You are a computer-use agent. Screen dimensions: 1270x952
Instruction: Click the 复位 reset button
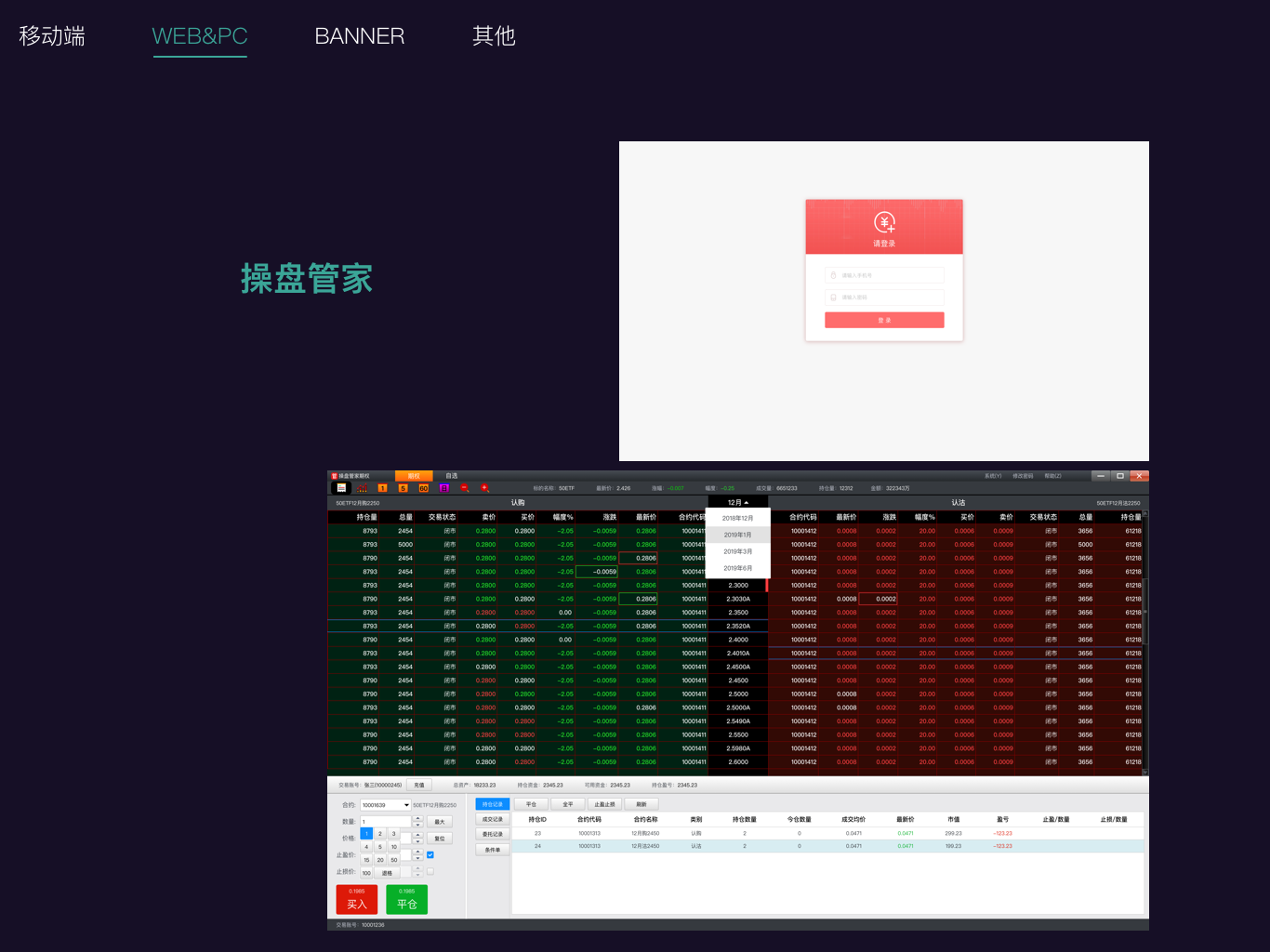point(440,839)
